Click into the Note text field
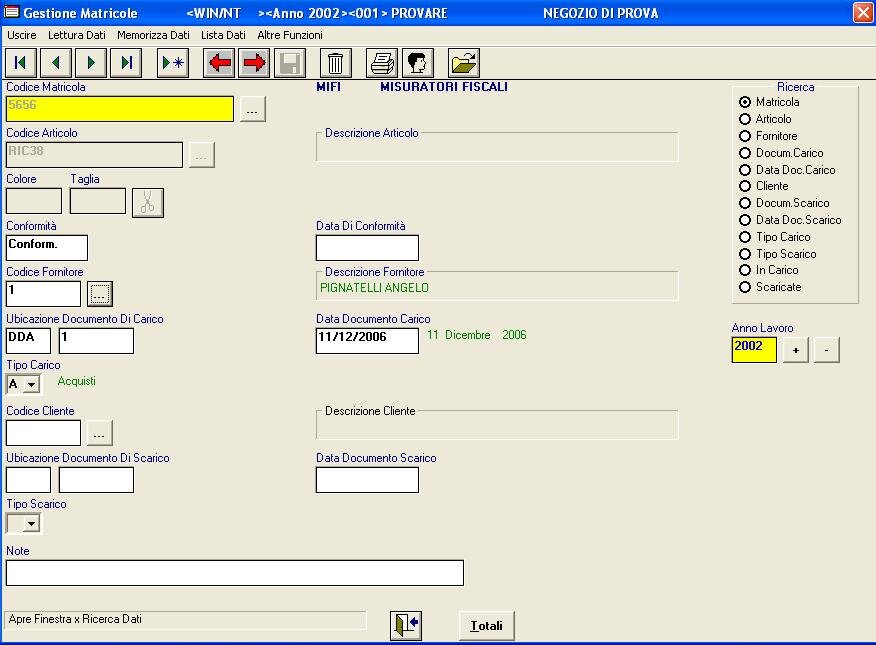Image resolution: width=876 pixels, height=645 pixels. tap(235, 573)
